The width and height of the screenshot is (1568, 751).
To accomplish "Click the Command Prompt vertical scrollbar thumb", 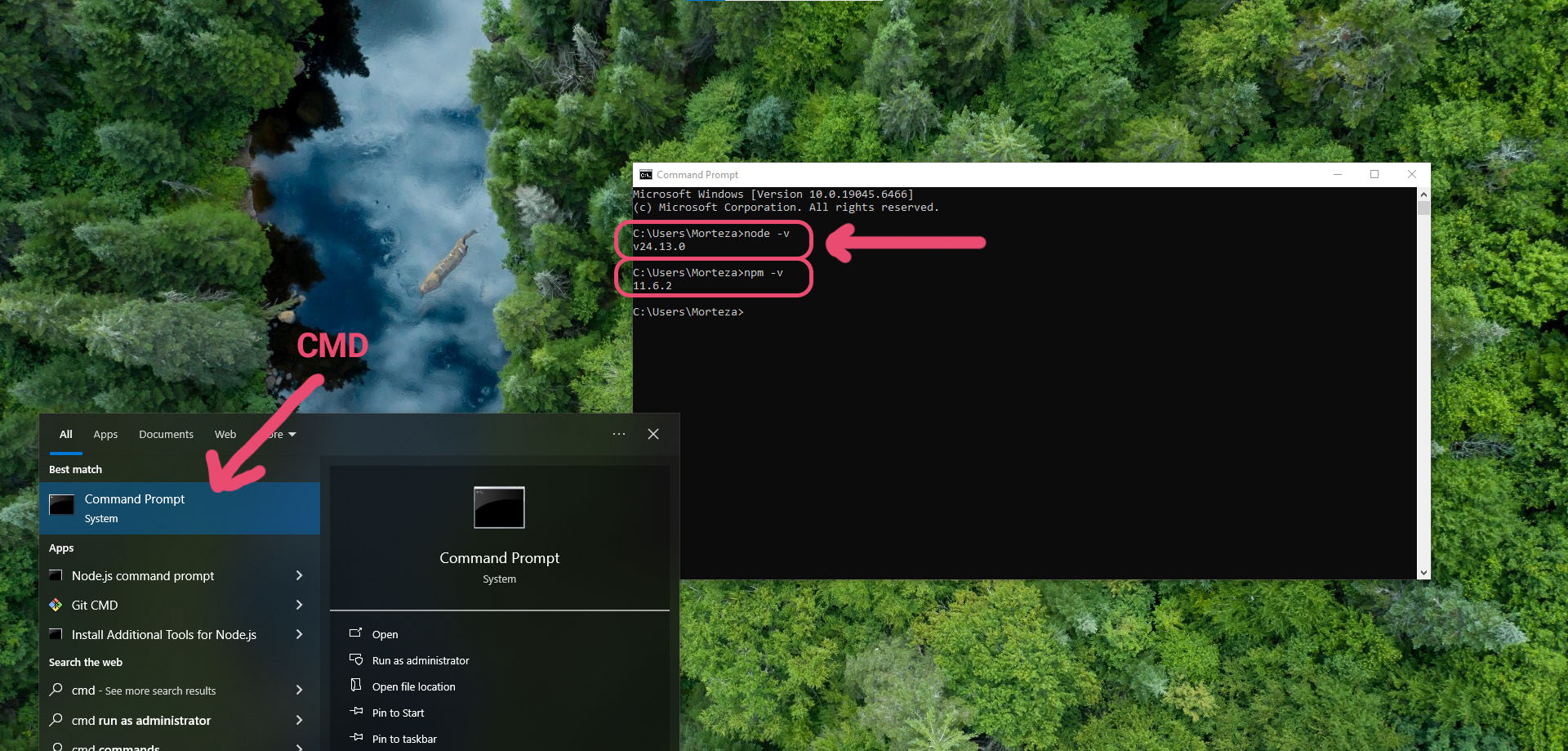I will (1423, 208).
